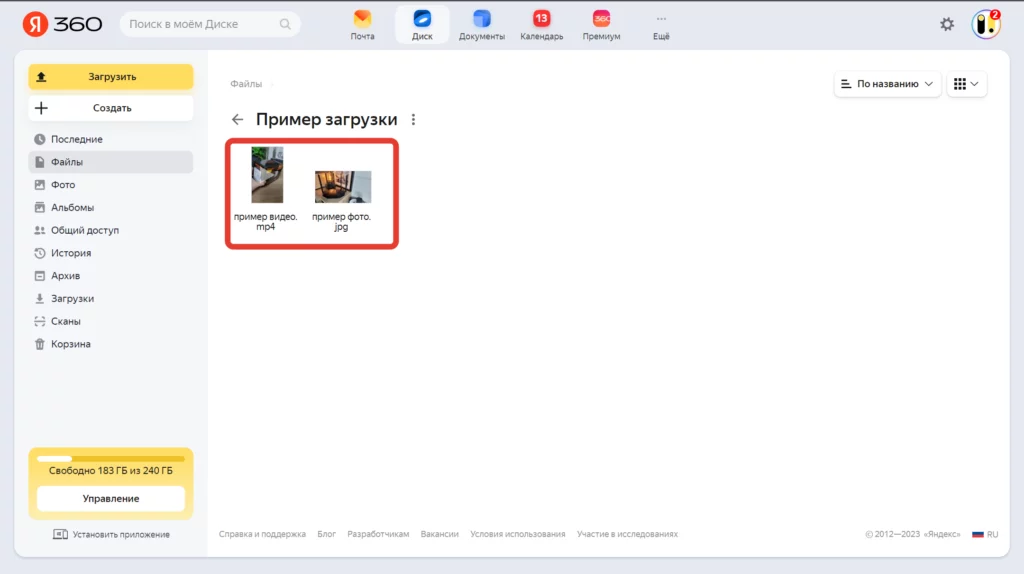Open the grid view mode dropdown
Image resolution: width=1024 pixels, height=574 pixels.
point(966,84)
